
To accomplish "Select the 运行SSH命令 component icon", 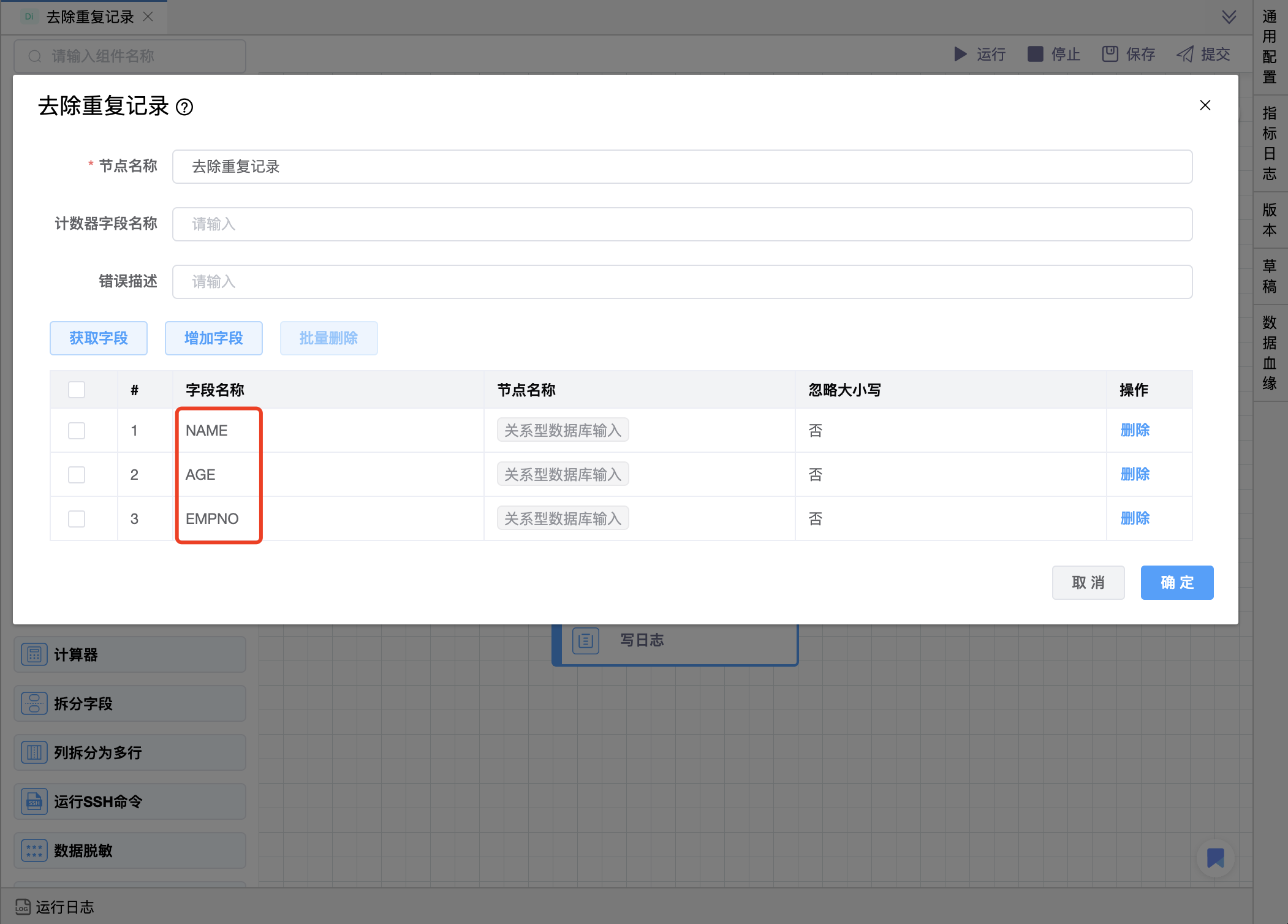I will tap(34, 801).
